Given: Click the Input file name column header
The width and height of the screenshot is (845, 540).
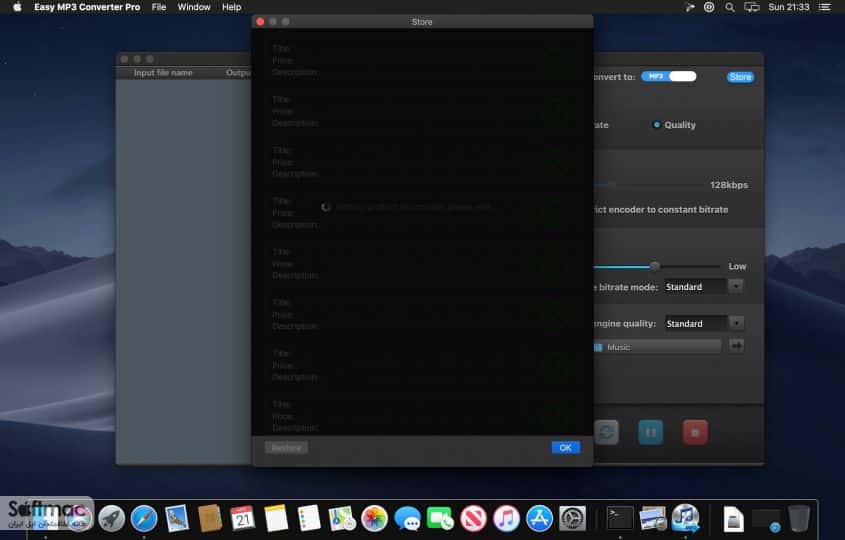Looking at the screenshot, I should 163,73.
